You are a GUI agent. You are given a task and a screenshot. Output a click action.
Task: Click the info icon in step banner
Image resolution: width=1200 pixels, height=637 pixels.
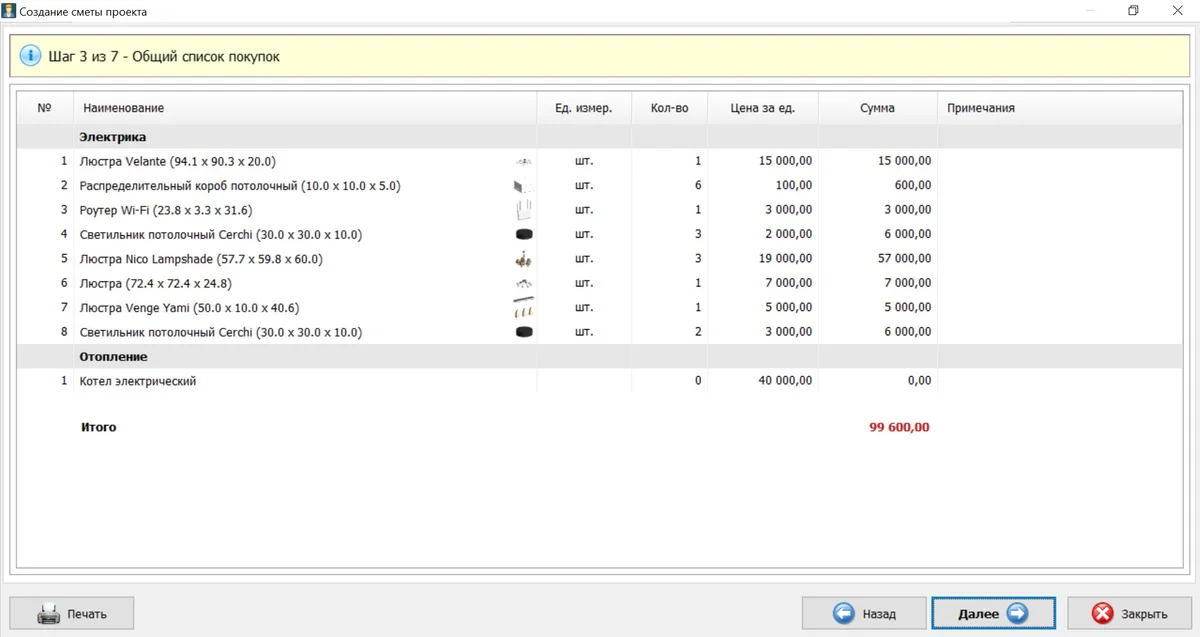[30, 56]
